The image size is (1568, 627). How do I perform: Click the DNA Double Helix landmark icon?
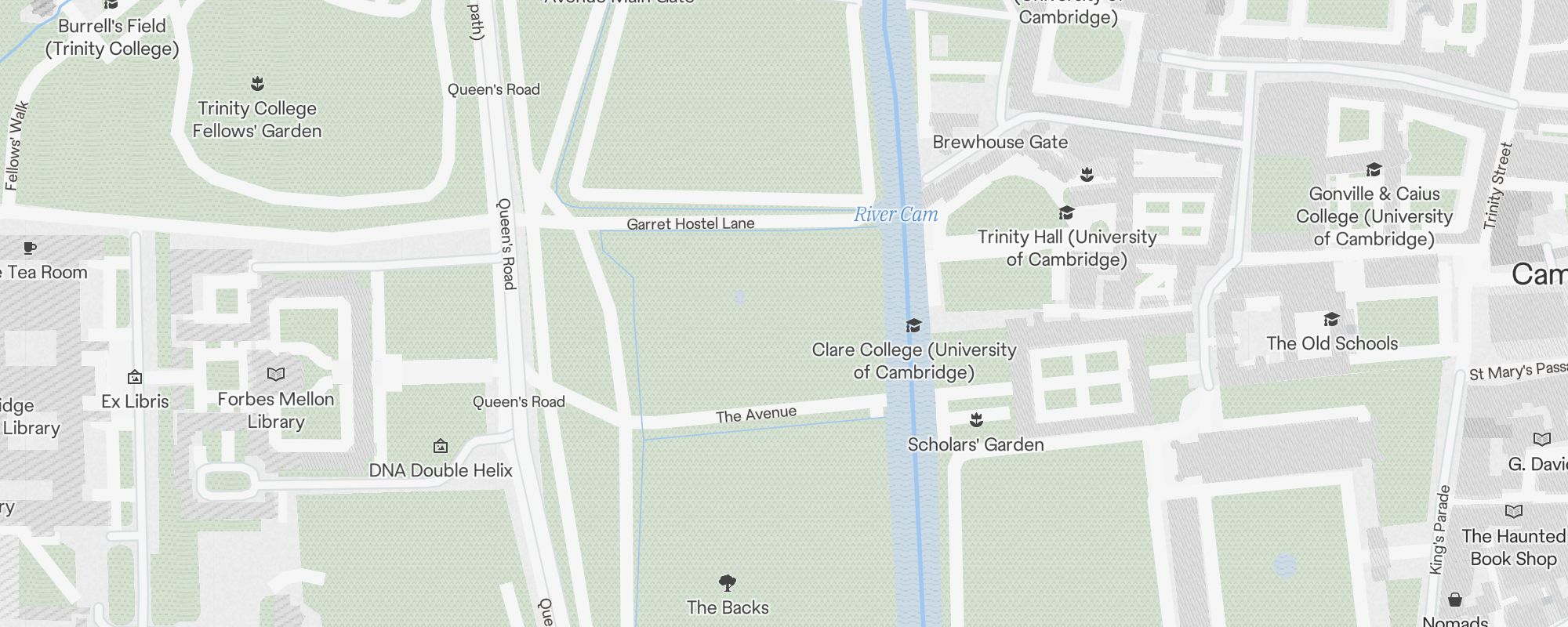441,446
